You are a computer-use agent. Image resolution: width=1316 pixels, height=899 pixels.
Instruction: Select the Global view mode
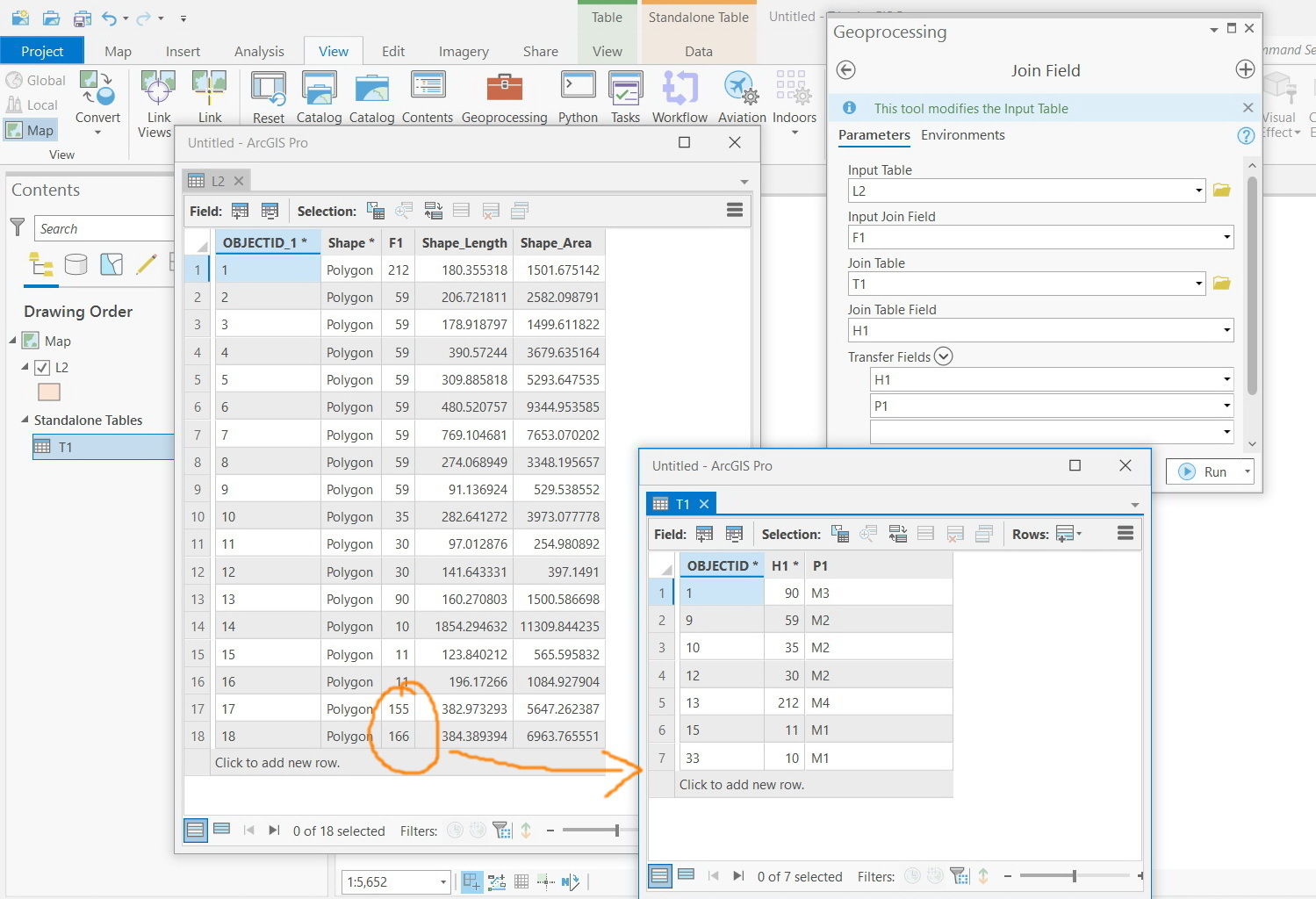click(x=35, y=80)
